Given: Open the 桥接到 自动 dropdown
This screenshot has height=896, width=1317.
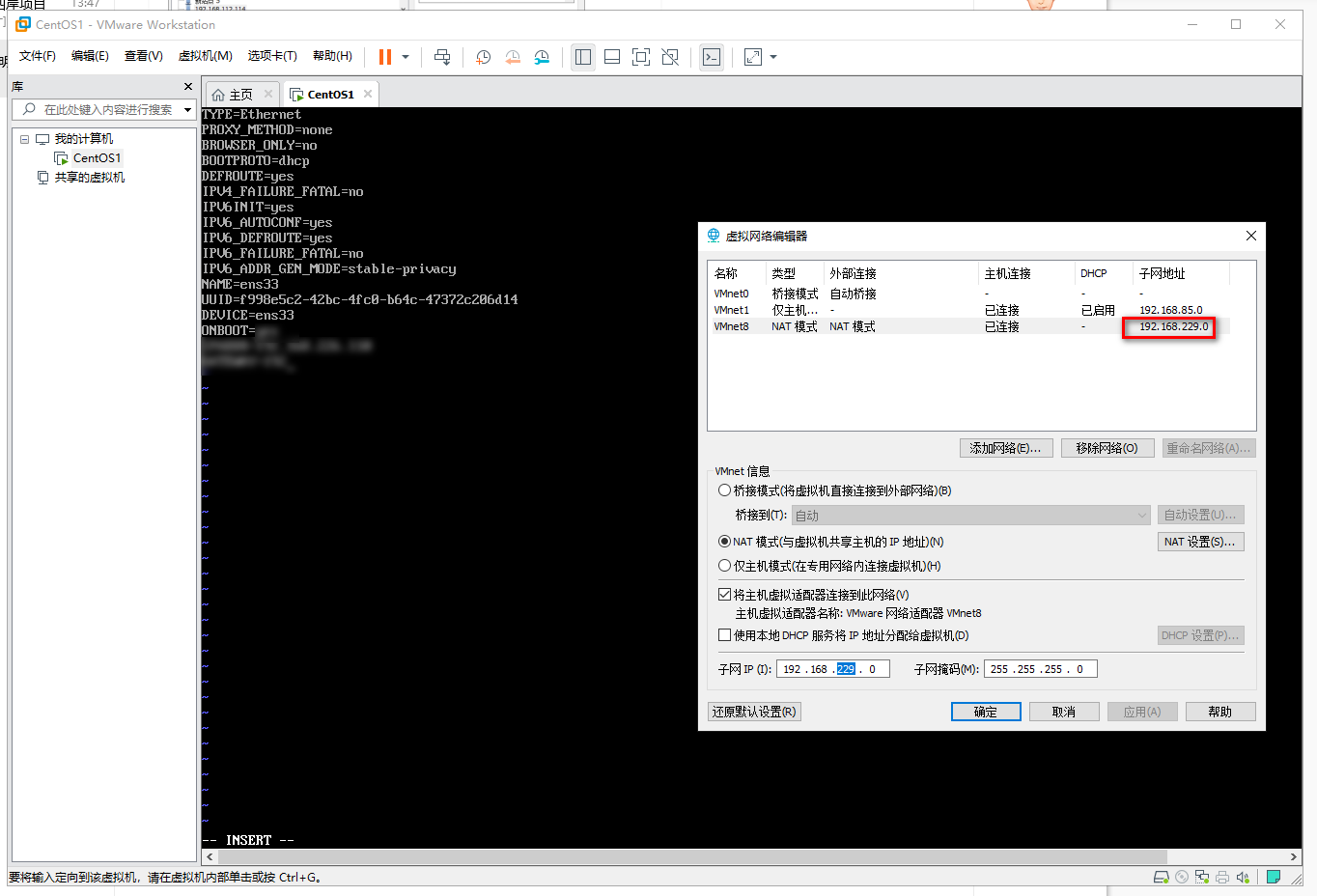Looking at the screenshot, I should [971, 516].
